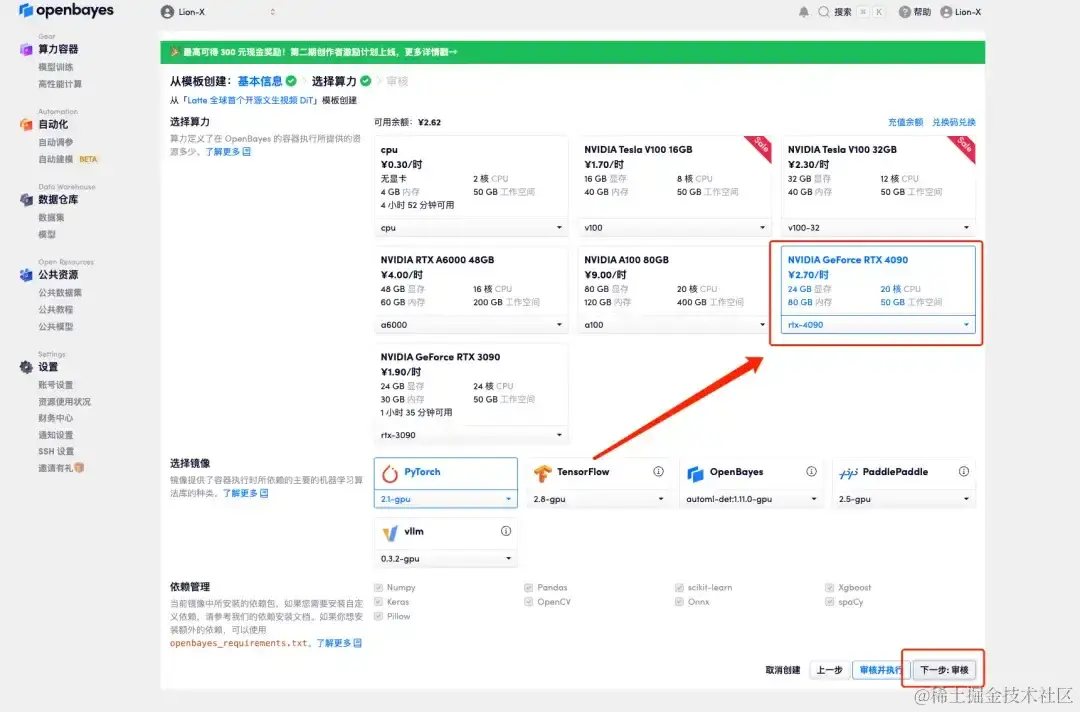Open SSH 设置 sidebar item
Viewport: 1080px width, 712px height.
pos(56,452)
